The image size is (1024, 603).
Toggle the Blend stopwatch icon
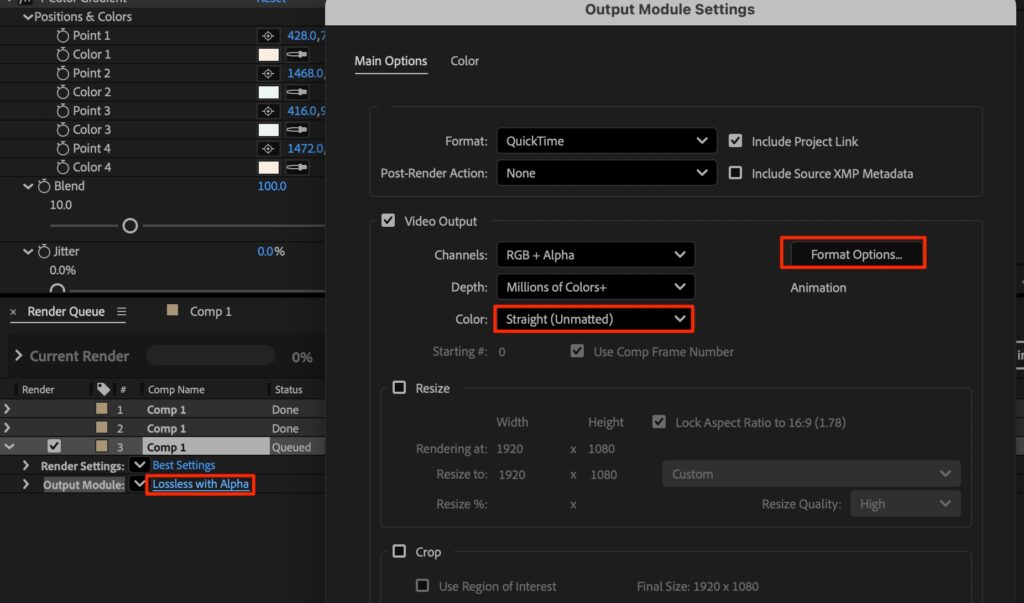point(44,186)
